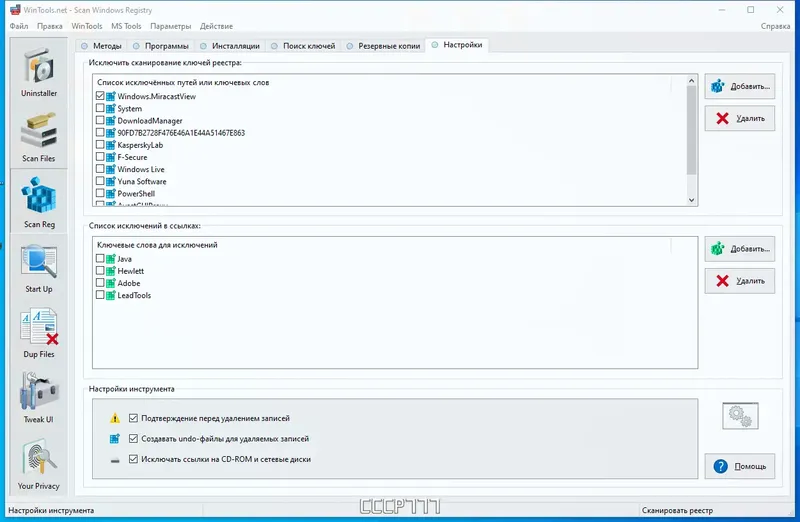Click Сканировать реестр in status bar

pyautogui.click(x=678, y=510)
